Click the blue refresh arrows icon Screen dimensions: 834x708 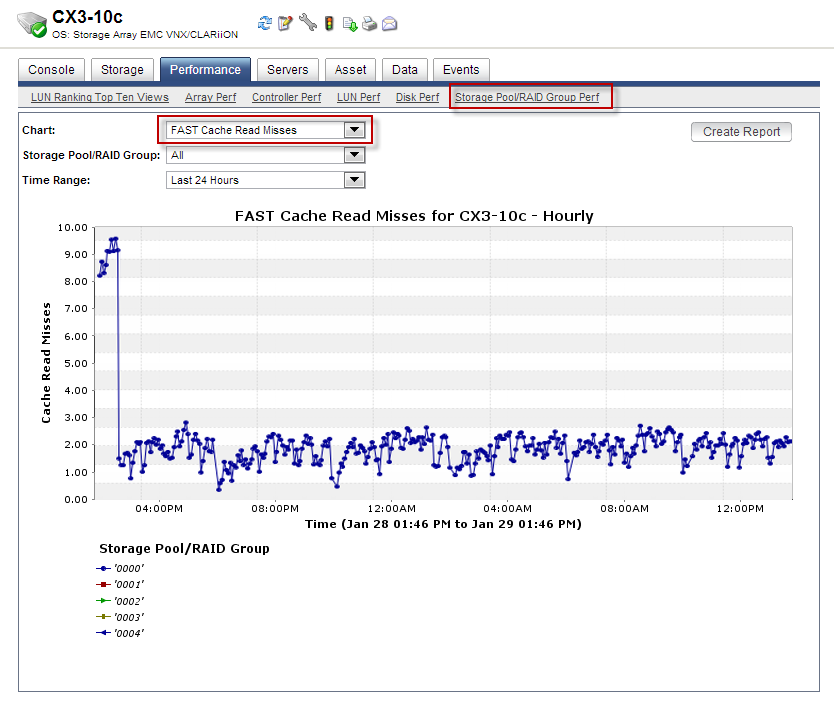(264, 23)
